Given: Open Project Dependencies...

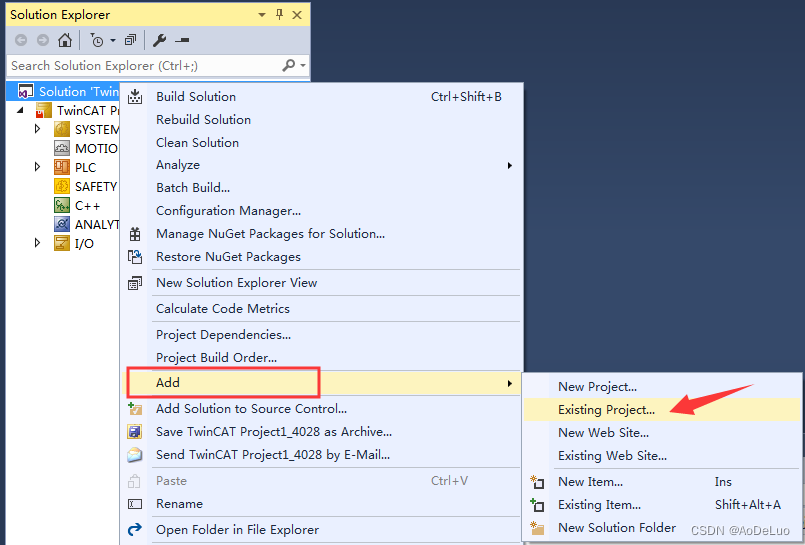Looking at the screenshot, I should 321,335.
